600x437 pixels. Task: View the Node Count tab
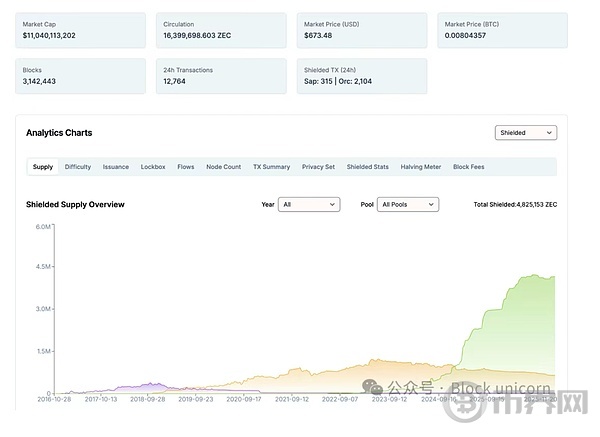(x=223, y=167)
